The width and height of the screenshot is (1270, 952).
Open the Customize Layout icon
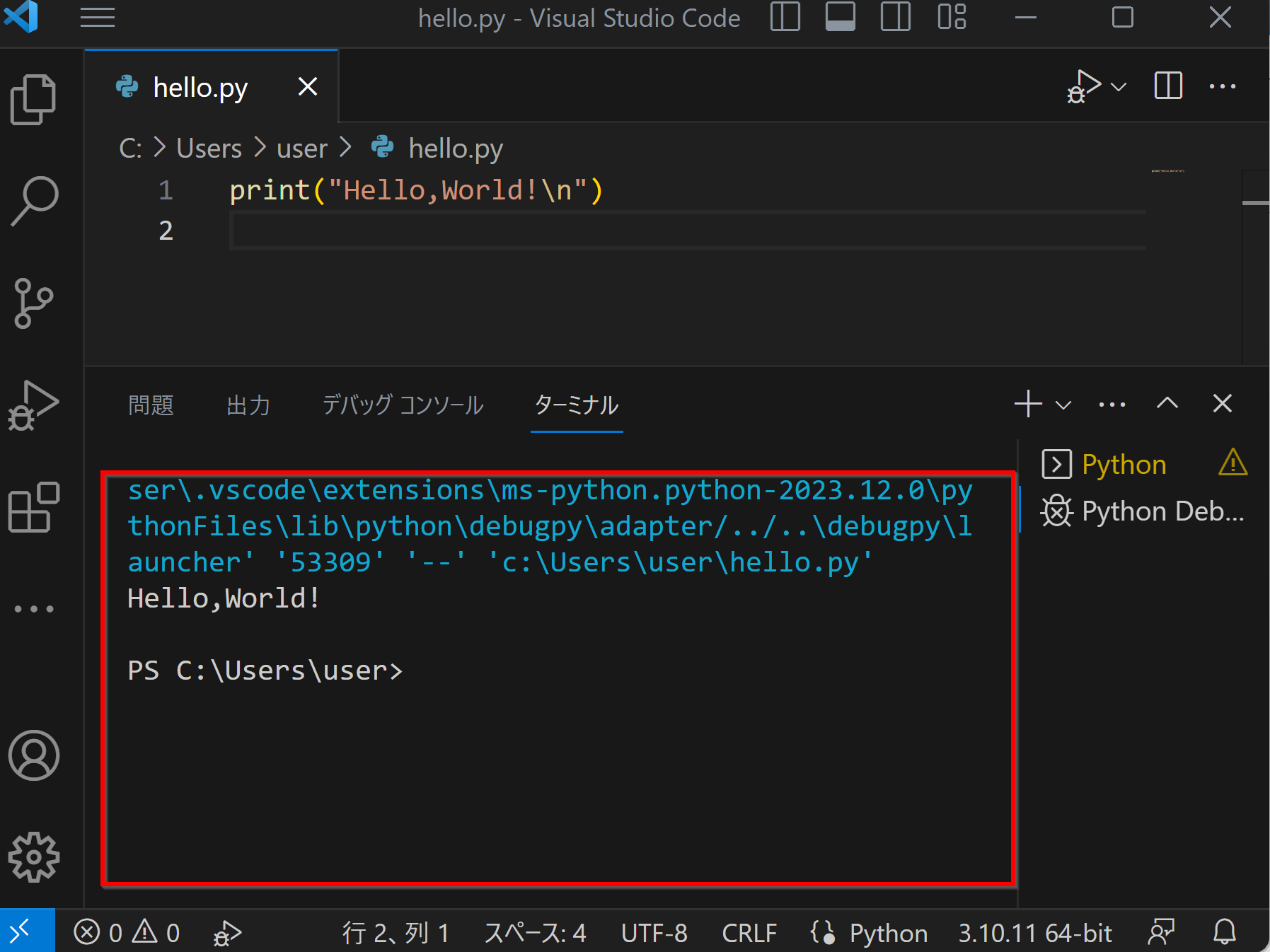click(951, 17)
